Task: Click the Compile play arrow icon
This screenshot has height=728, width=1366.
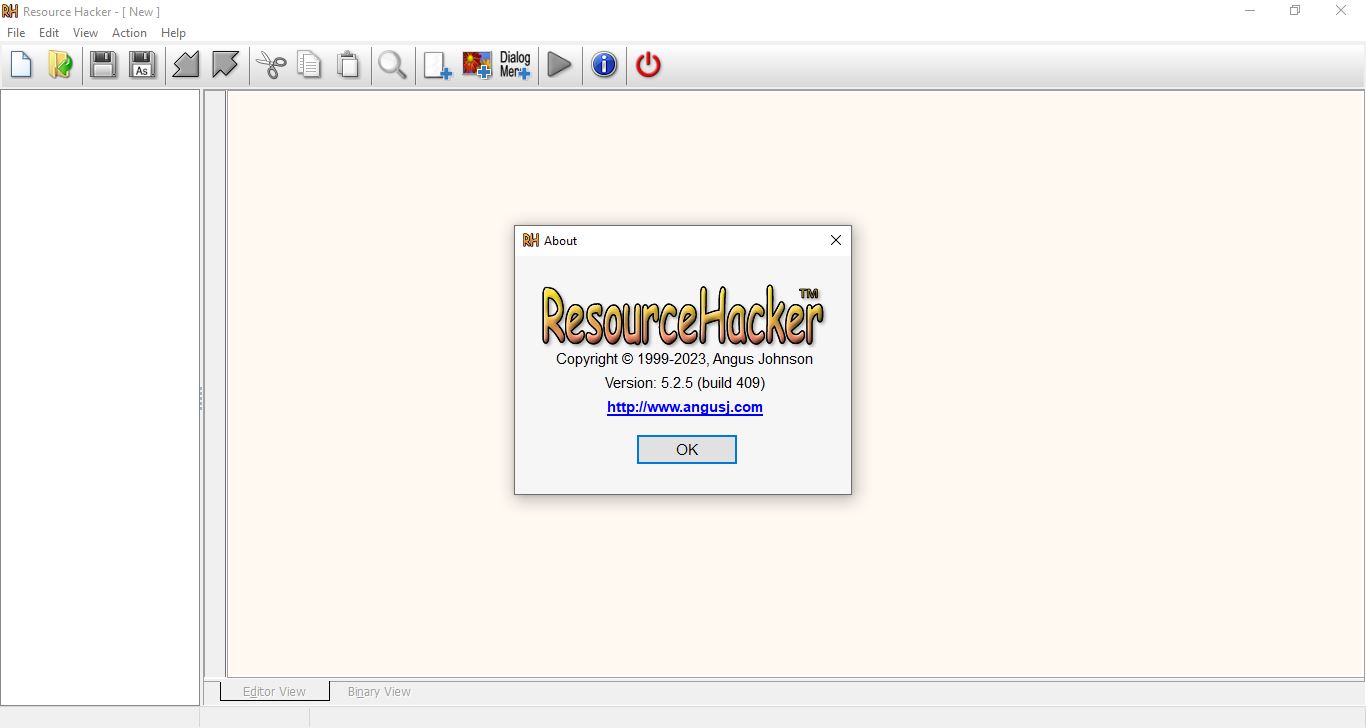Action: pos(560,65)
